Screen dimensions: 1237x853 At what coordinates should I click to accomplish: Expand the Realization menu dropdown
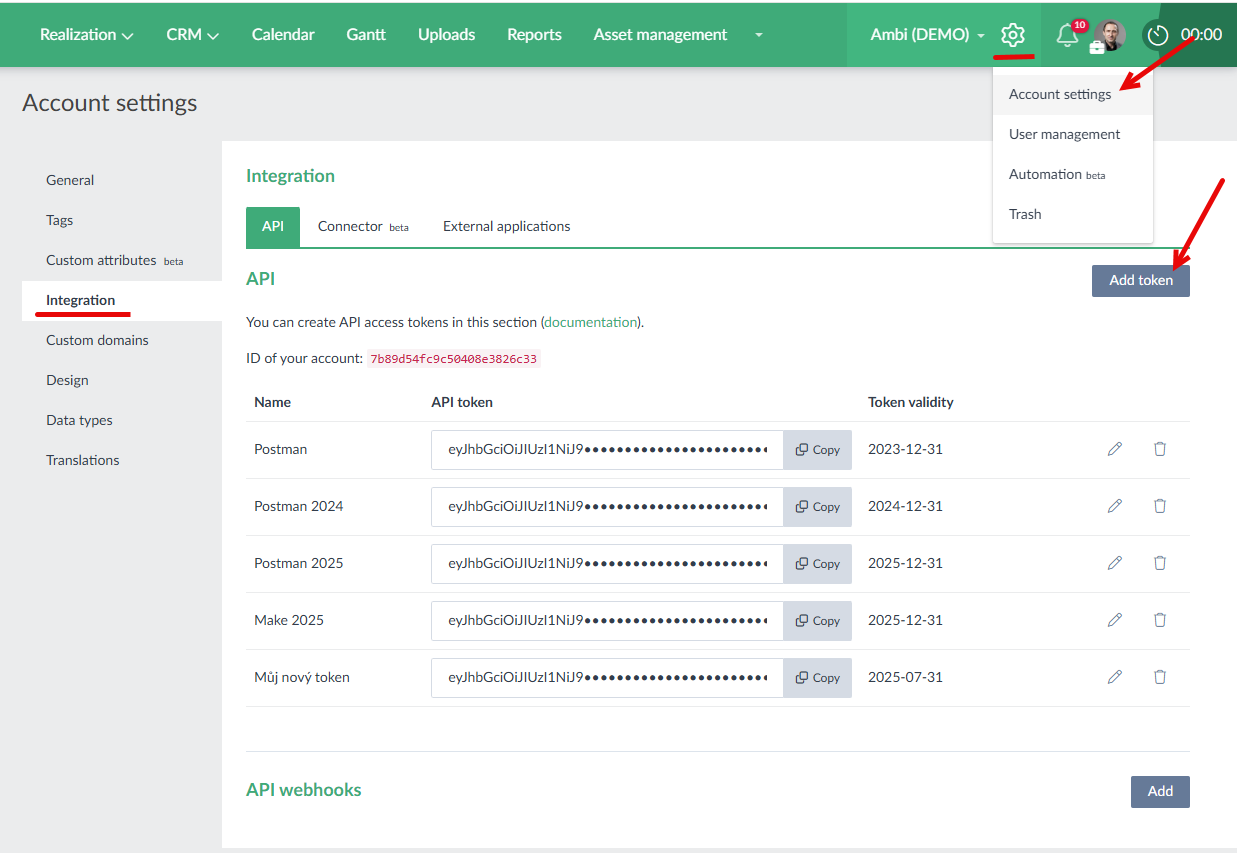pos(87,35)
